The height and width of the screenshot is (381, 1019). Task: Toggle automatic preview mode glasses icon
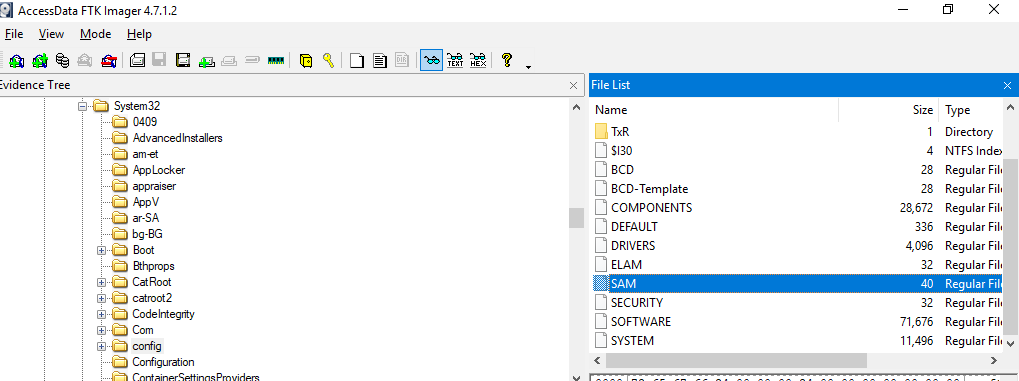click(x=432, y=60)
